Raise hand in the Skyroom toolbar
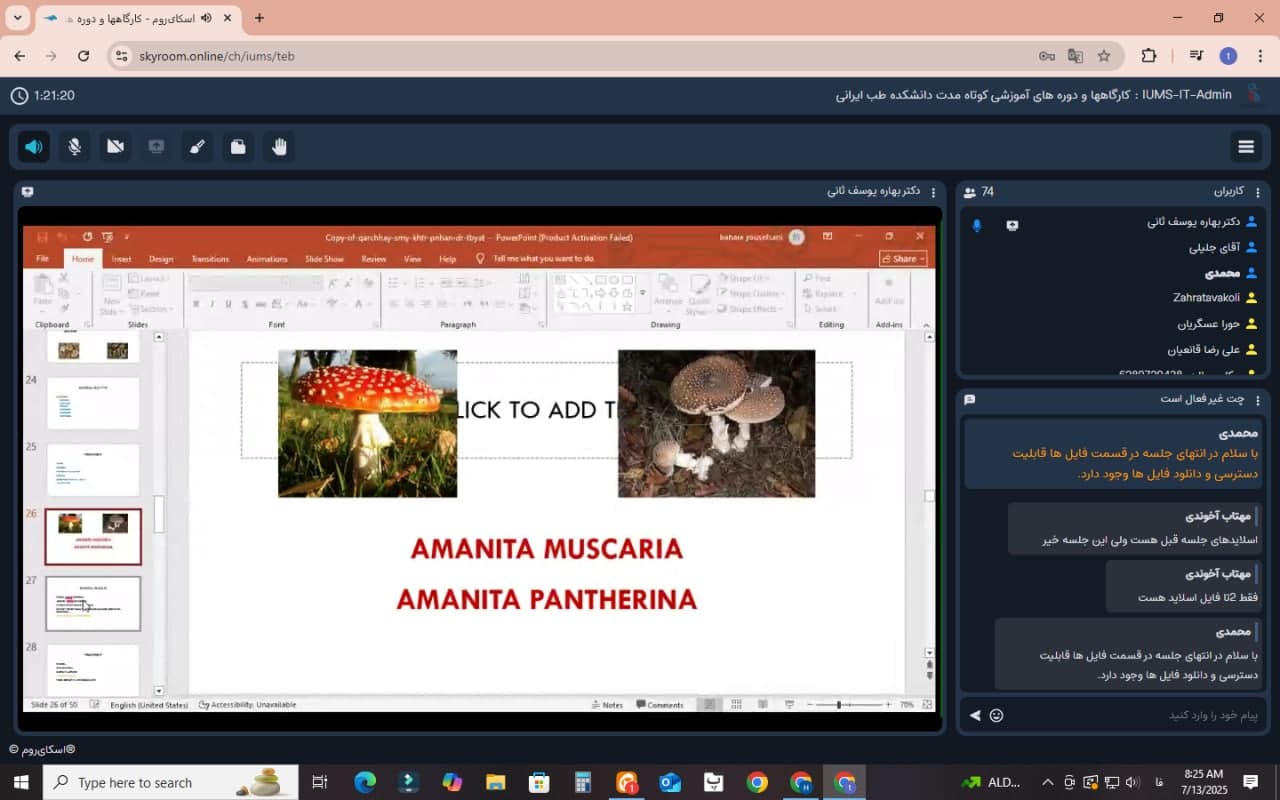The height and width of the screenshot is (800, 1280). click(x=279, y=147)
